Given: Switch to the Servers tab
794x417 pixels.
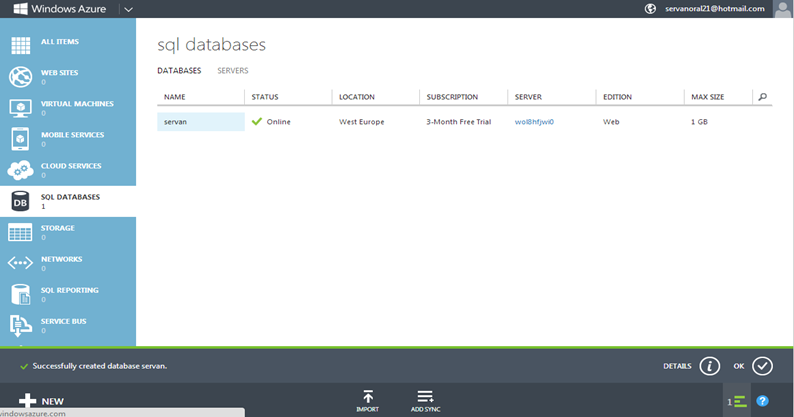Looking at the screenshot, I should click(233, 70).
